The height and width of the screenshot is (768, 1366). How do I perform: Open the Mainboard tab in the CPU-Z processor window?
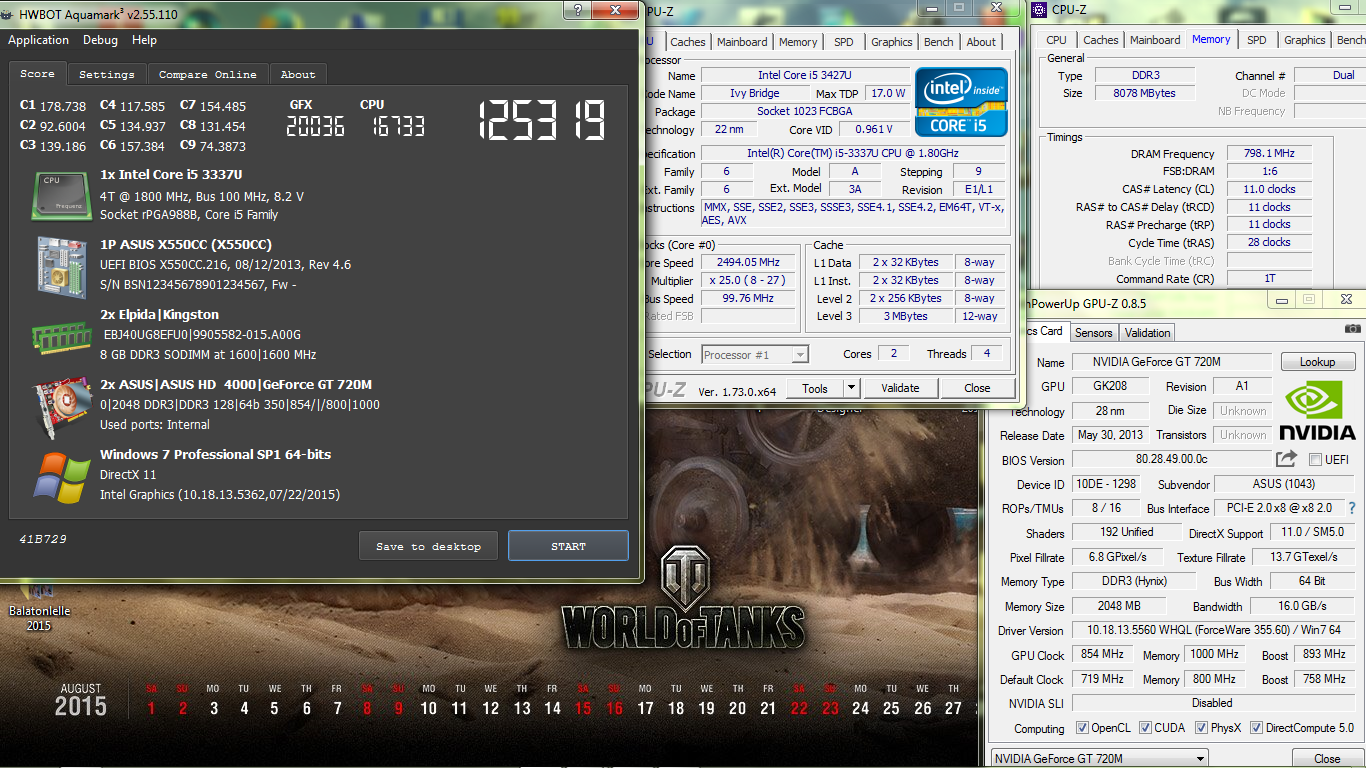tap(742, 42)
